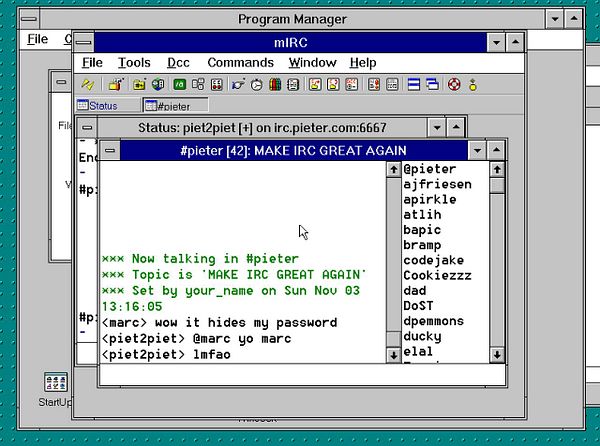
Task: Open the Commands menu
Action: [240, 63]
